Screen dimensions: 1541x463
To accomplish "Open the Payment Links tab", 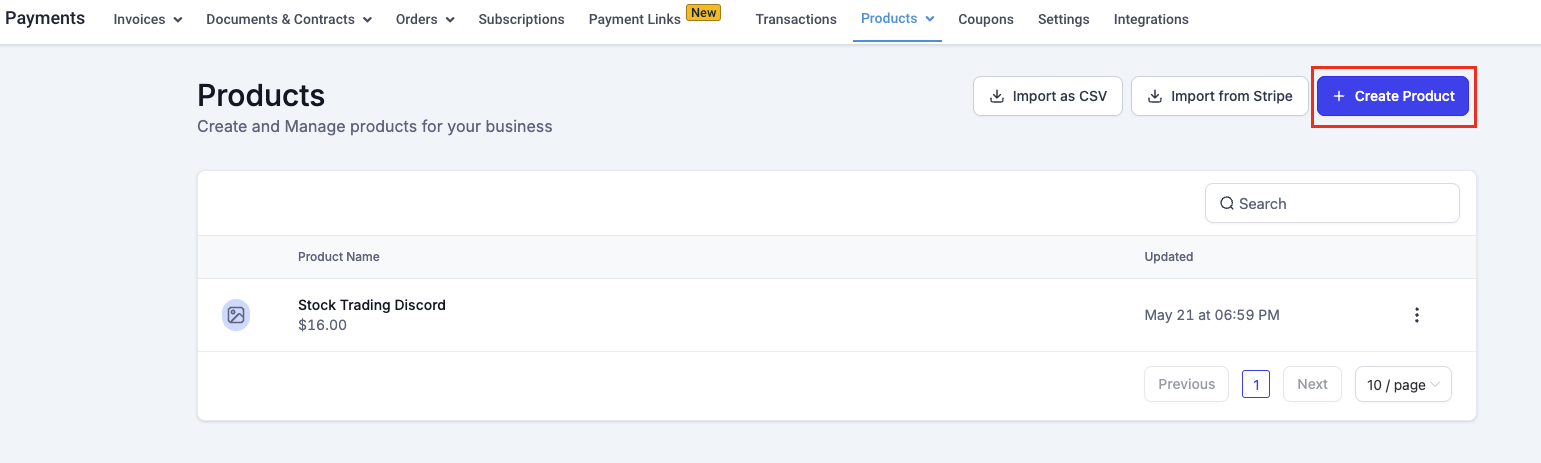I will click(635, 19).
